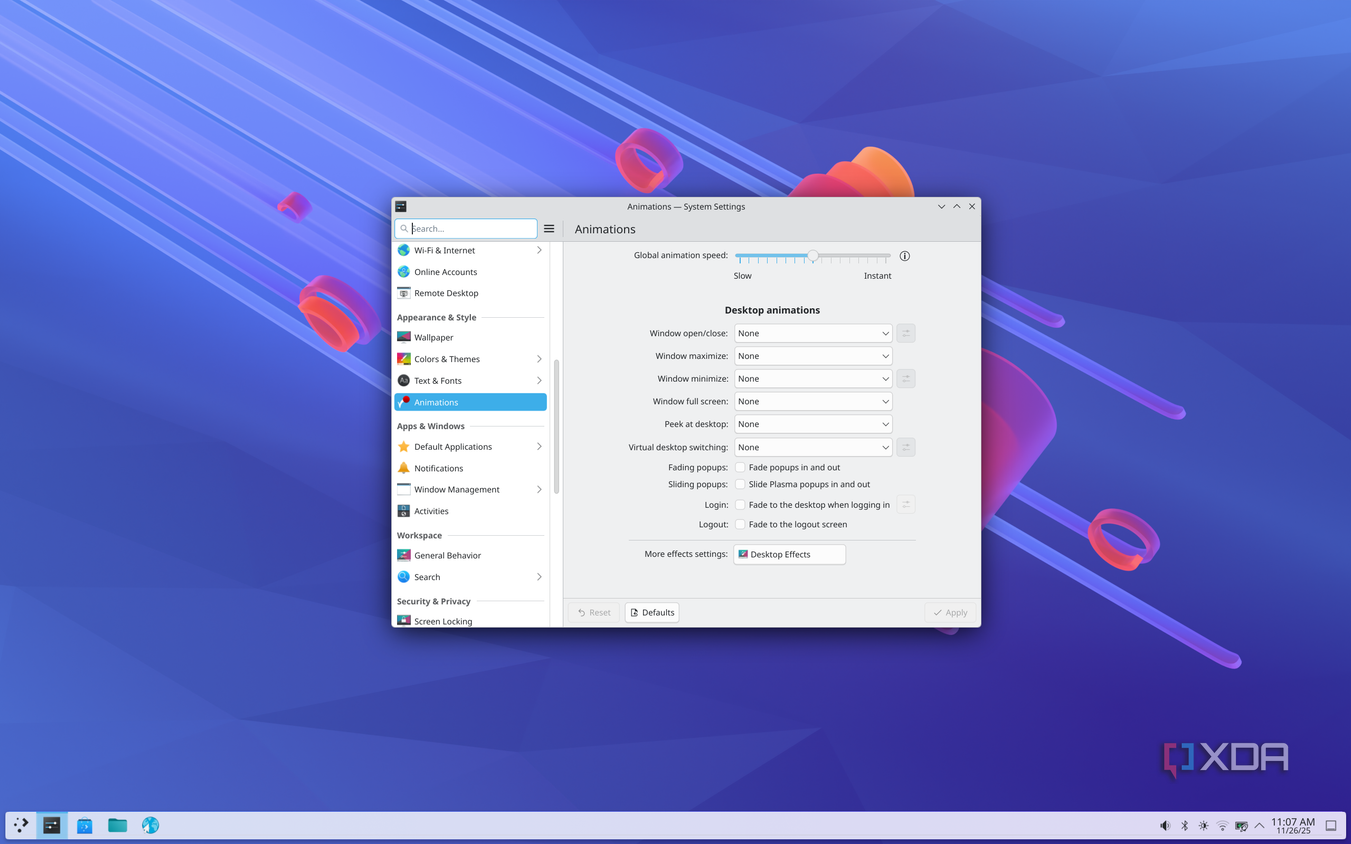Open the General Behavior icon
Screen dimensions: 1351x844
point(404,555)
